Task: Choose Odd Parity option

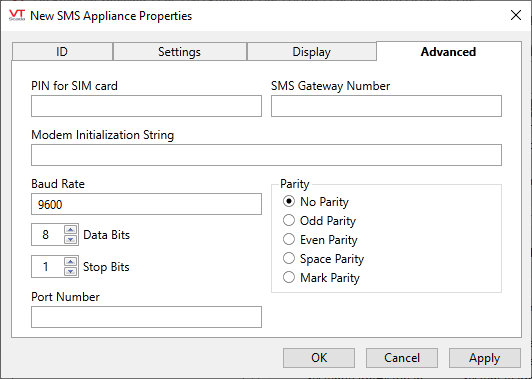Action: point(289,221)
